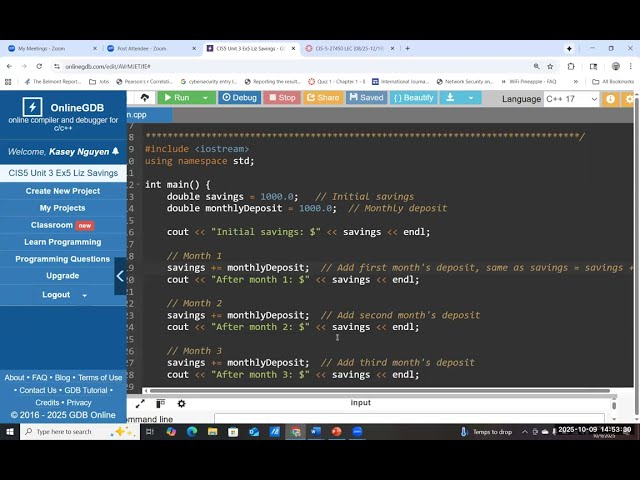Click the Stop button
This screenshot has height=480, width=640.
click(x=282, y=98)
